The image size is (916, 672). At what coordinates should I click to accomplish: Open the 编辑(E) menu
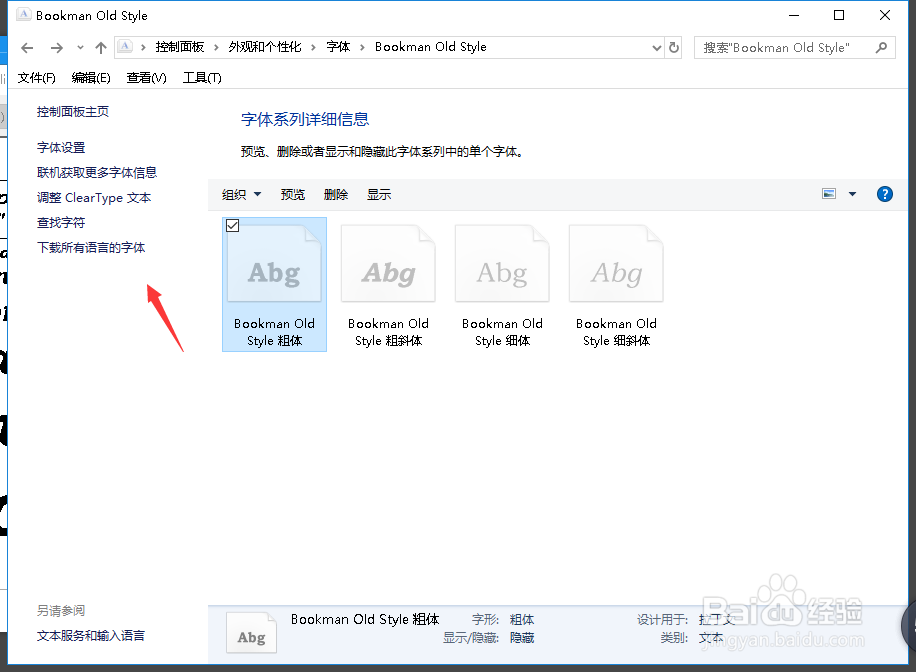click(x=91, y=78)
